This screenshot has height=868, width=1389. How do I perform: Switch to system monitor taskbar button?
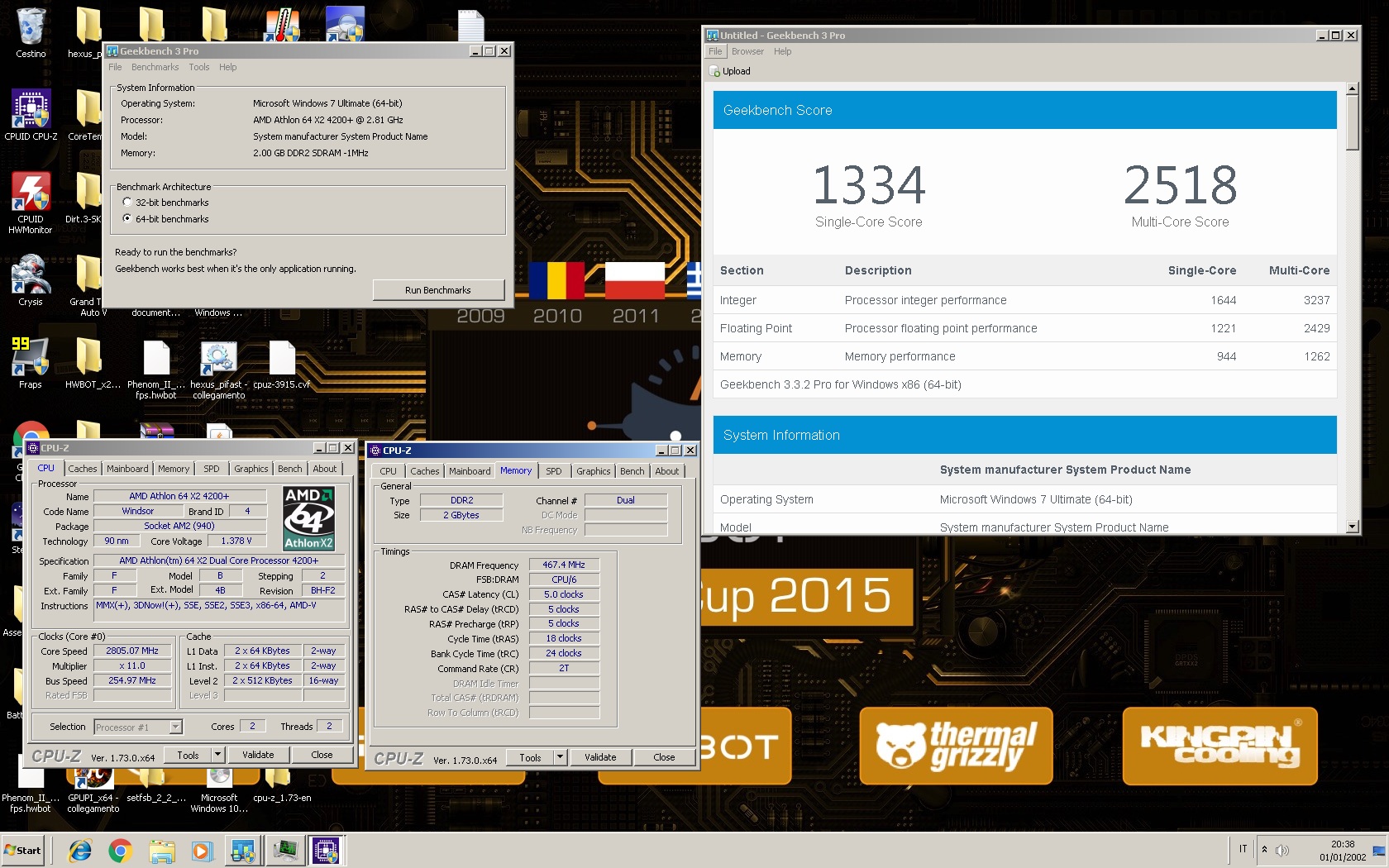point(285,851)
